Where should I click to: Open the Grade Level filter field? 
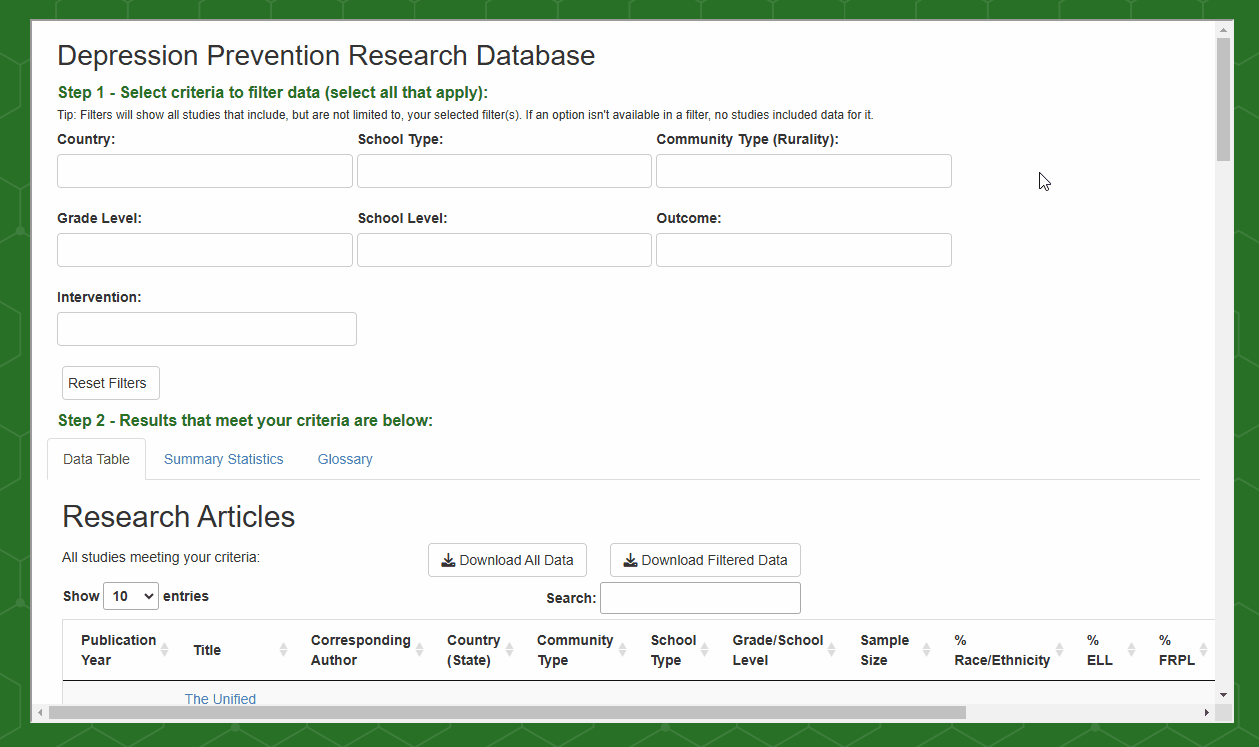click(205, 250)
